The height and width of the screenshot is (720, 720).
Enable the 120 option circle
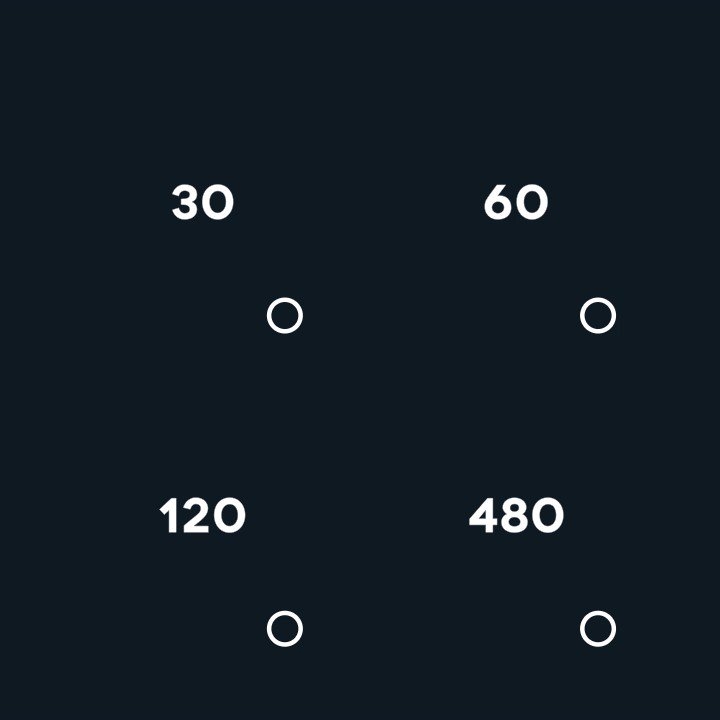[x=285, y=629]
